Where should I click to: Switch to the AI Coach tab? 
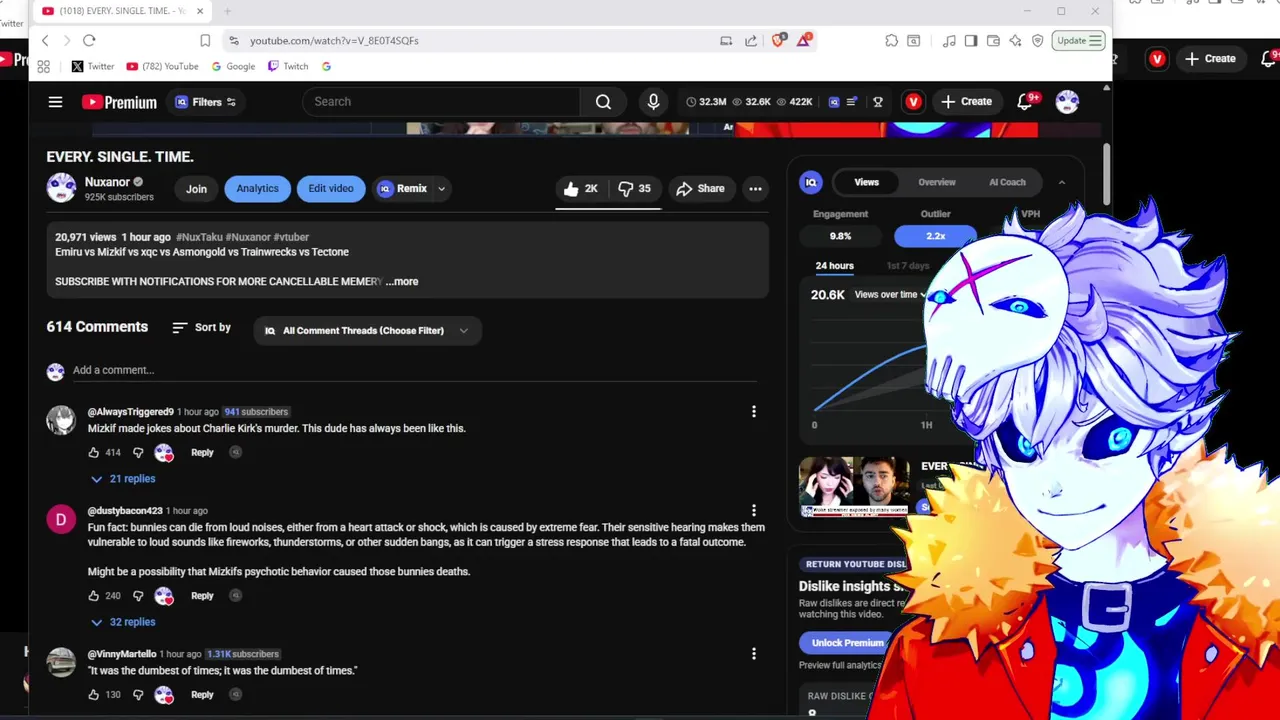point(1007,182)
